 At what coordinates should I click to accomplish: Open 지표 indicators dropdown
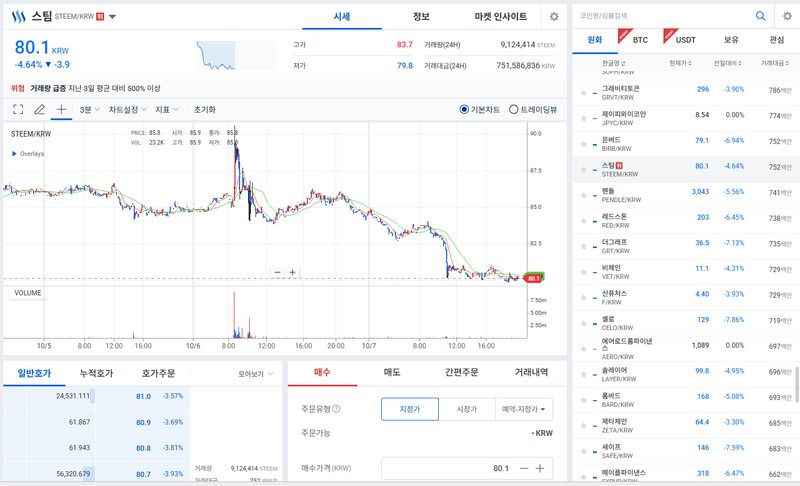(x=167, y=109)
